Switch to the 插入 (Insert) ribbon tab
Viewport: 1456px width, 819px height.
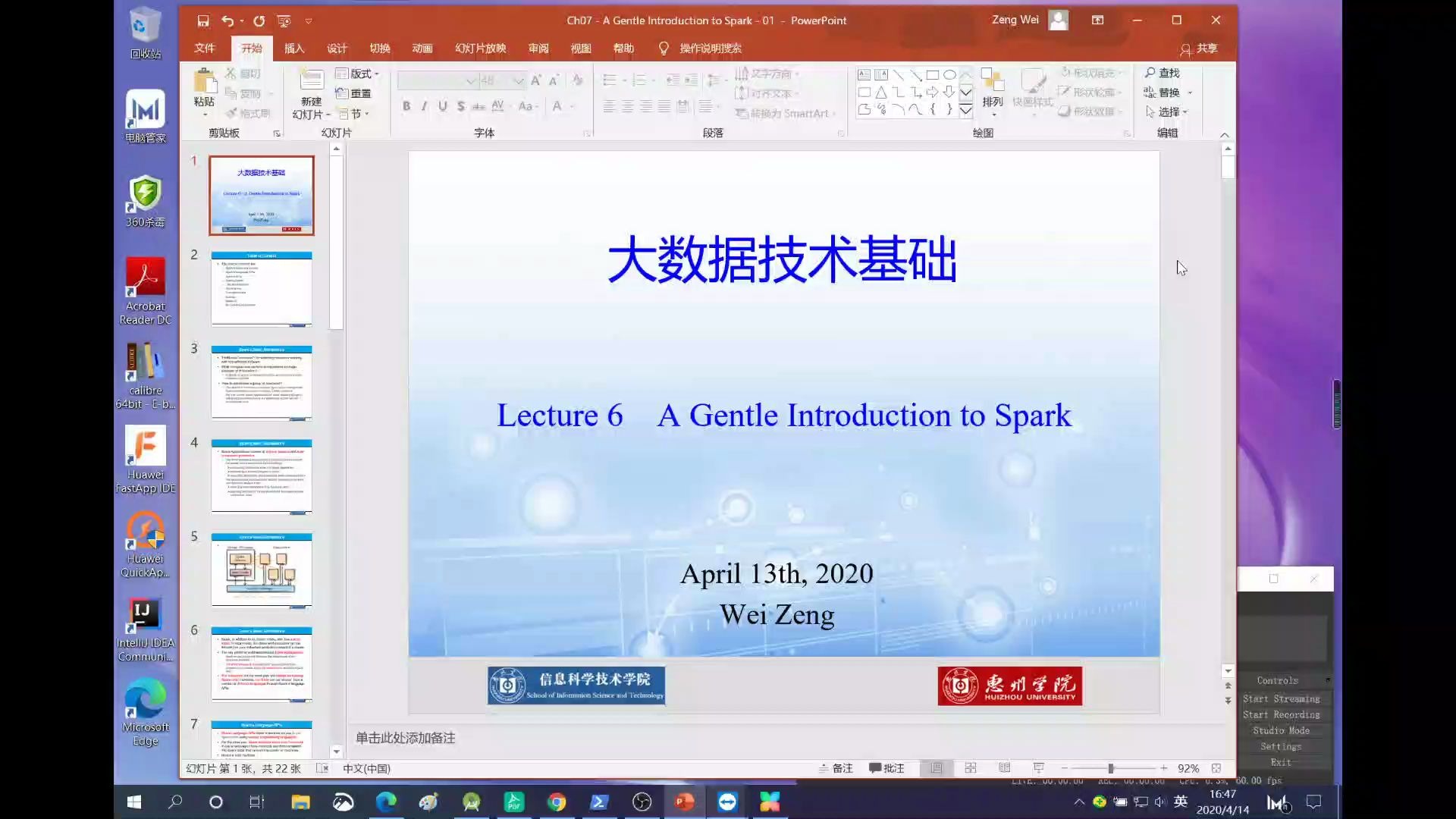[x=294, y=48]
